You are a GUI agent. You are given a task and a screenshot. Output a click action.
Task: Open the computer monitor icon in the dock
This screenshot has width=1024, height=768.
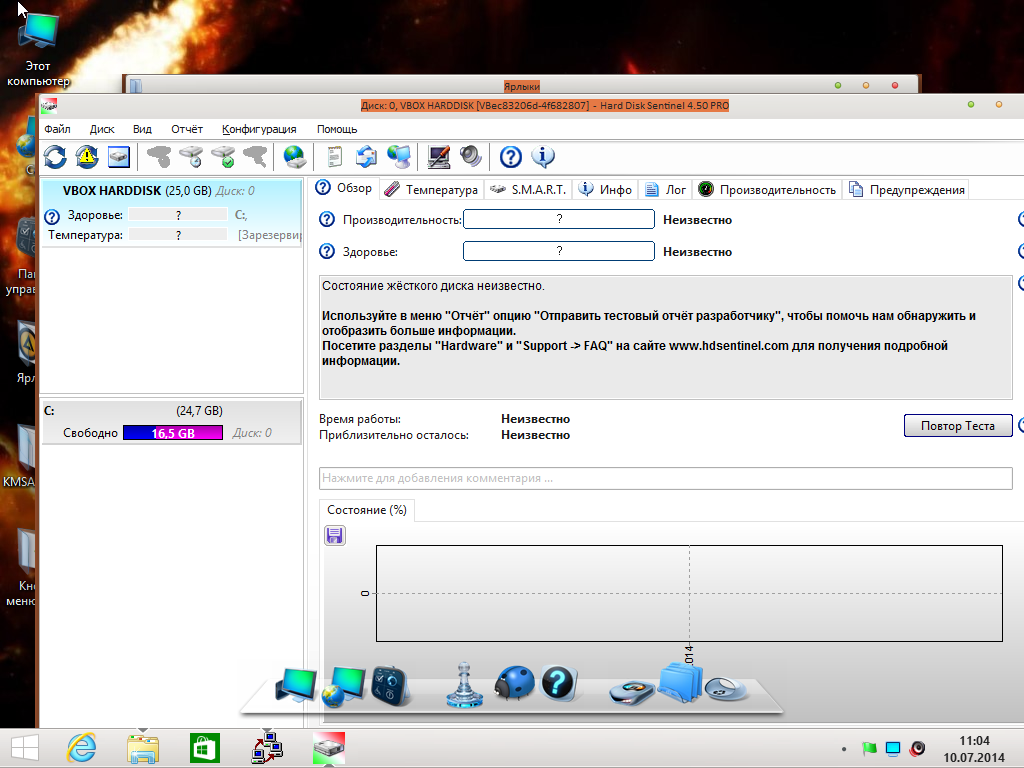[296, 685]
